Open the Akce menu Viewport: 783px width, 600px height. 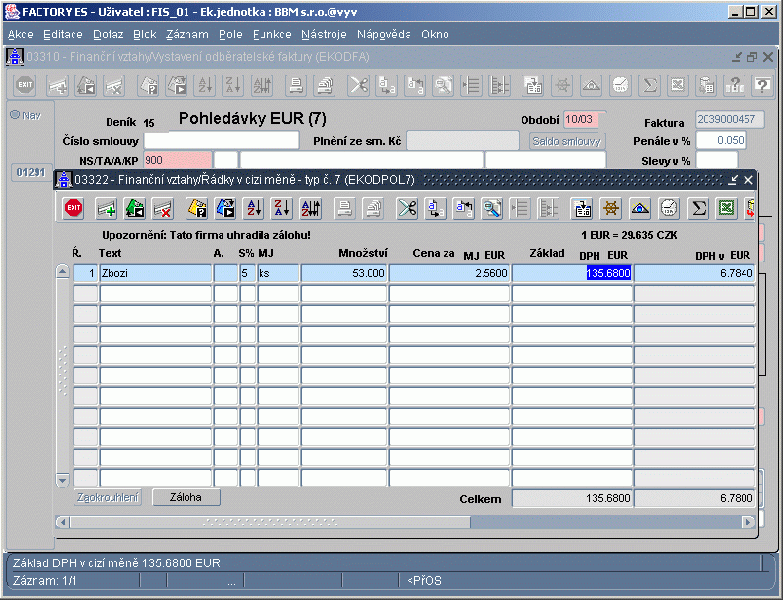point(20,34)
